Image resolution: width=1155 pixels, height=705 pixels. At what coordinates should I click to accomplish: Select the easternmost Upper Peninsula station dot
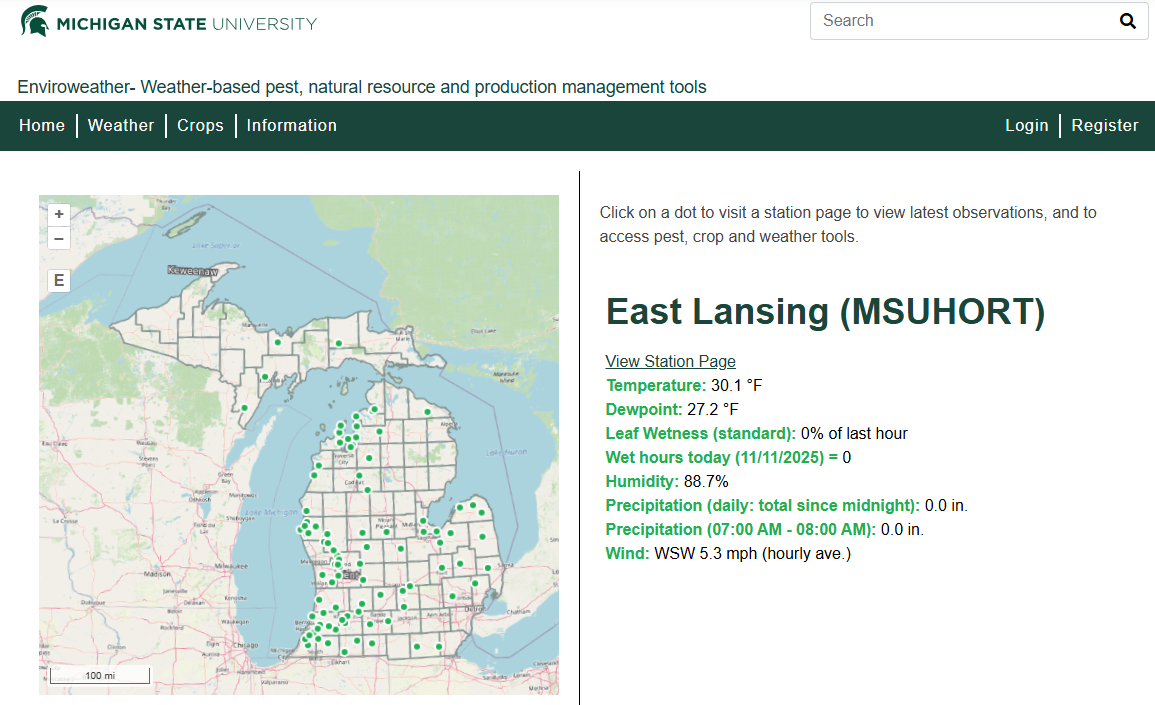[338, 343]
